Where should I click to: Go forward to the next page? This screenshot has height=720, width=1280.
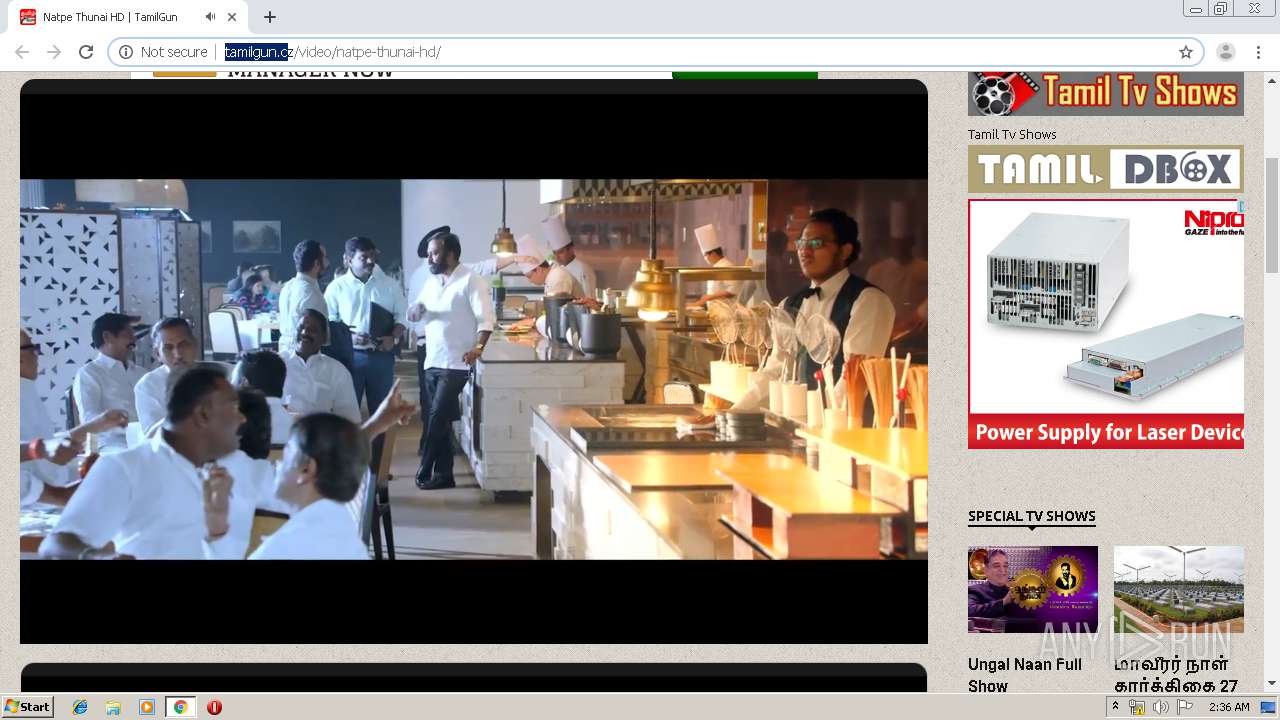pos(54,52)
